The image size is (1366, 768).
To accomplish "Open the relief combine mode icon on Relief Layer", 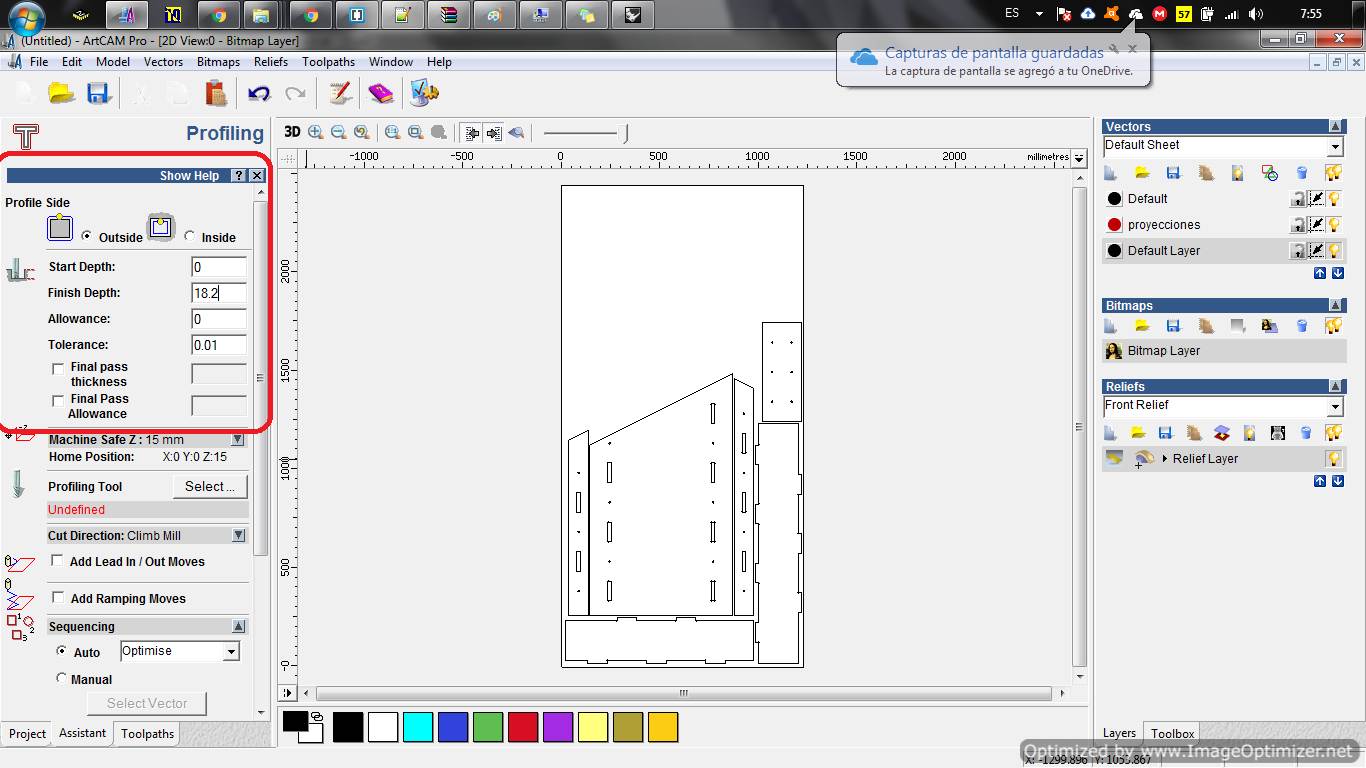I will click(1144, 459).
